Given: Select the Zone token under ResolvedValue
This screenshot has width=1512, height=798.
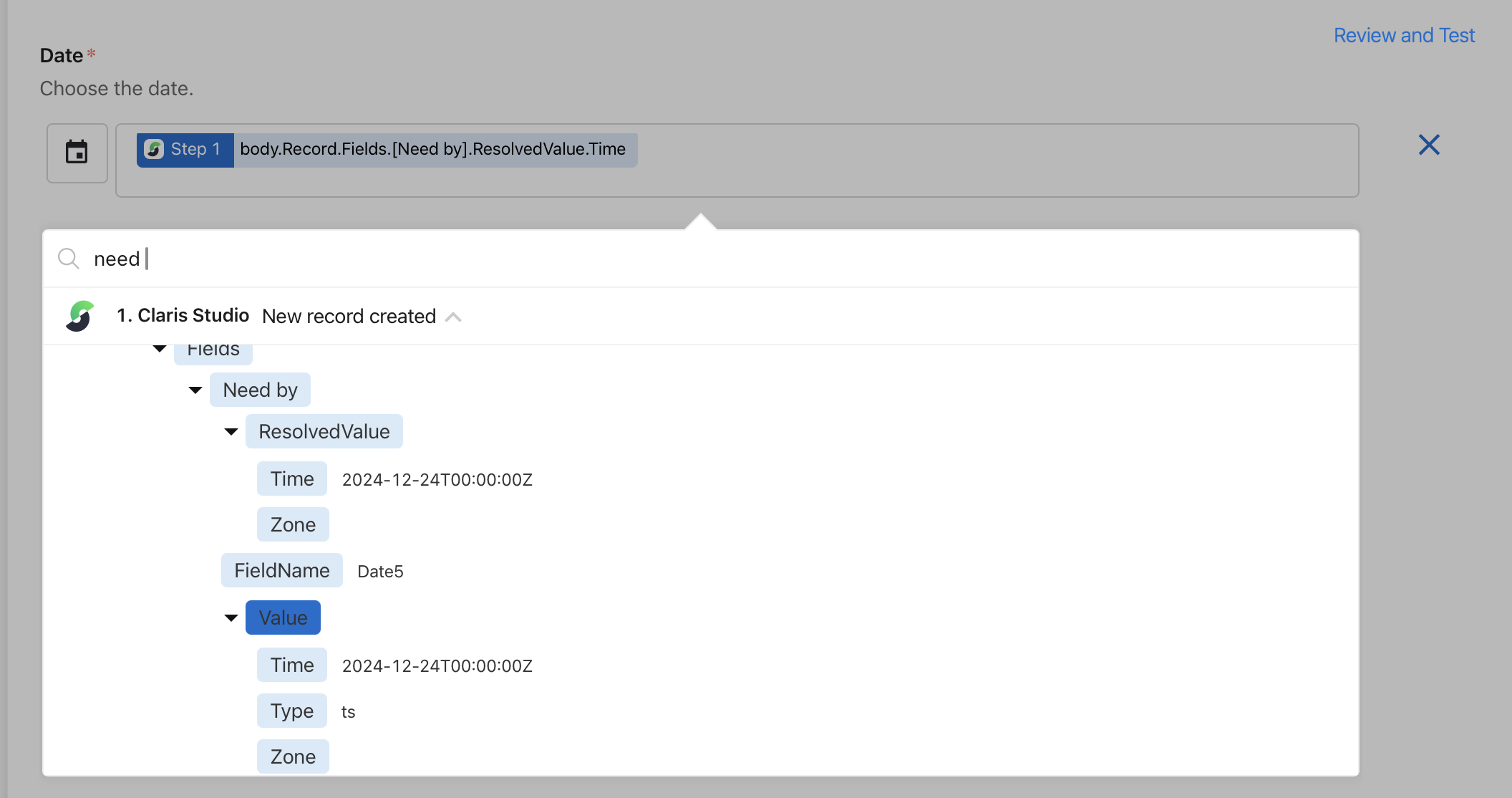Looking at the screenshot, I should pyautogui.click(x=292, y=524).
